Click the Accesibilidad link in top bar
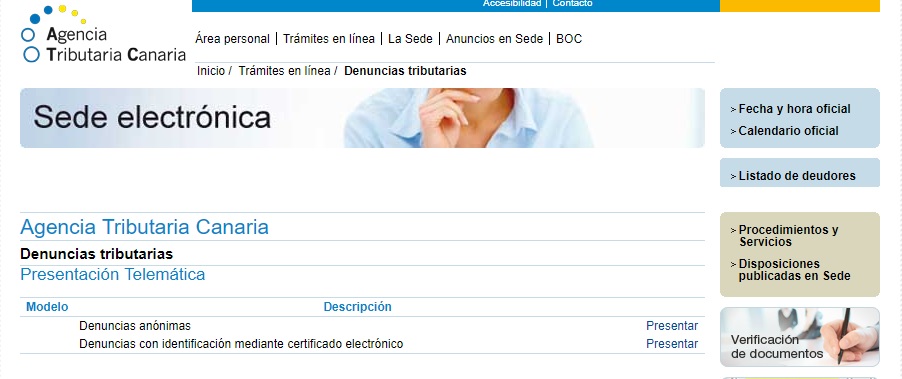 (x=512, y=3)
